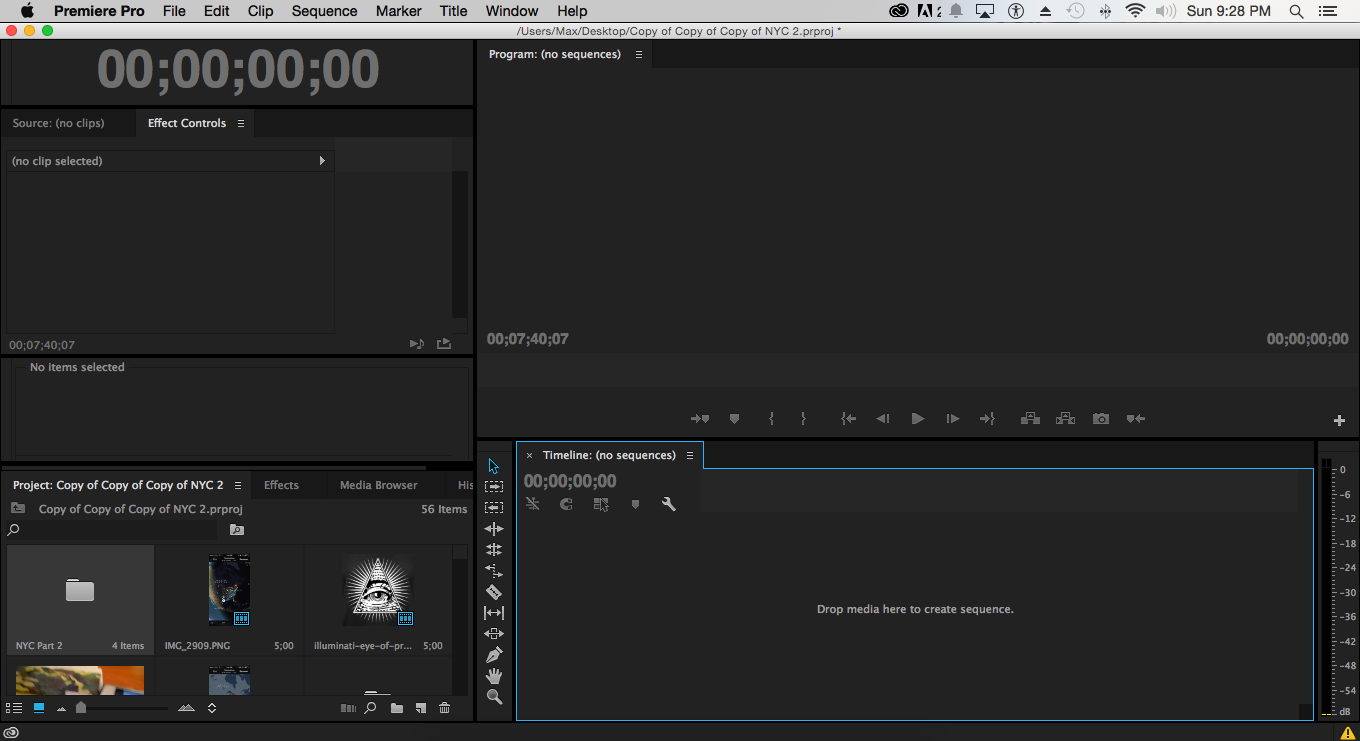The width and height of the screenshot is (1360, 741).
Task: Click the Program monitor Add Marker button
Action: click(x=734, y=419)
